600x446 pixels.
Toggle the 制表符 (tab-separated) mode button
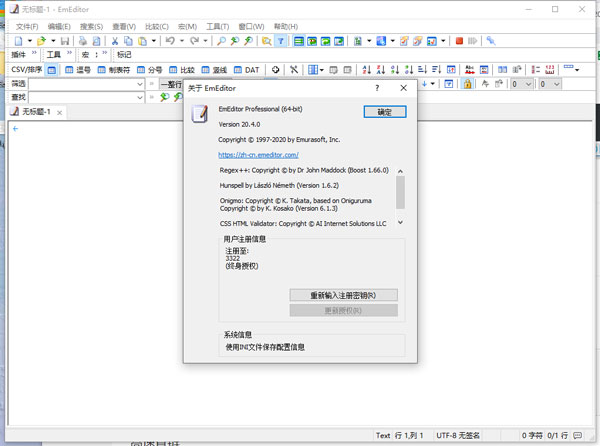tap(114, 70)
